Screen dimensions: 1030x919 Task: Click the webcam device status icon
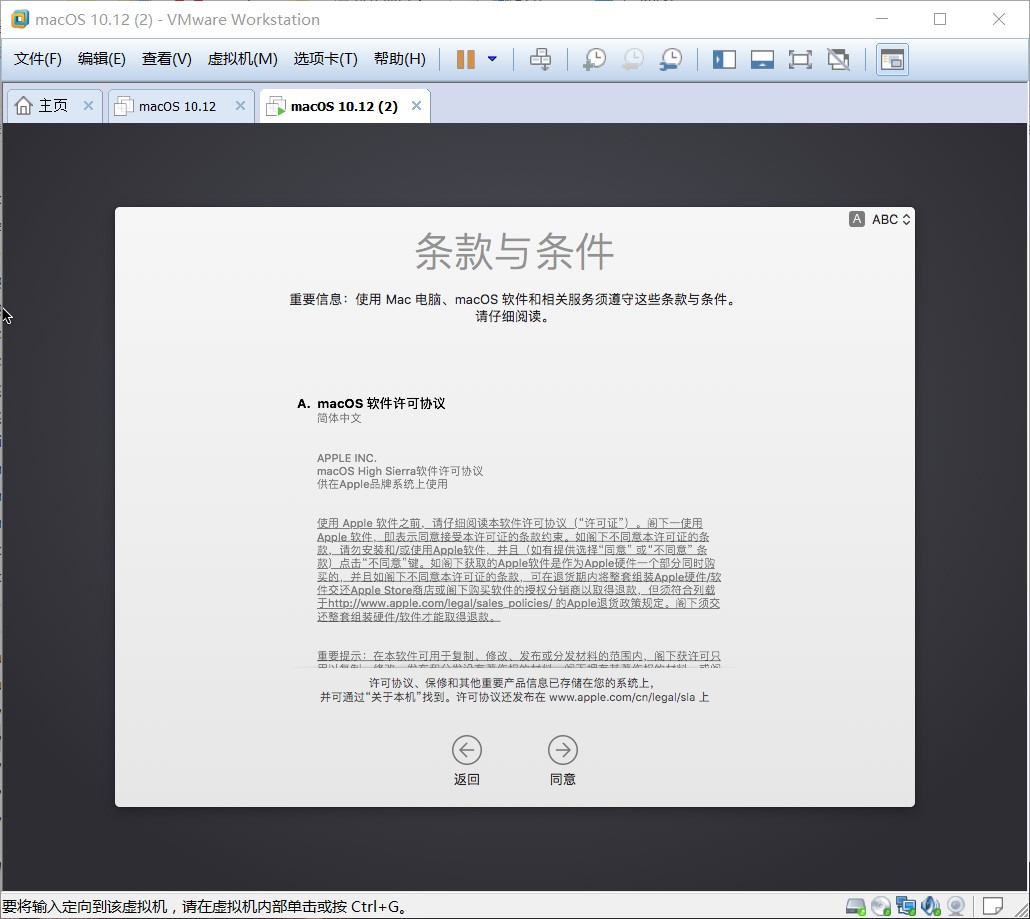pos(956,907)
